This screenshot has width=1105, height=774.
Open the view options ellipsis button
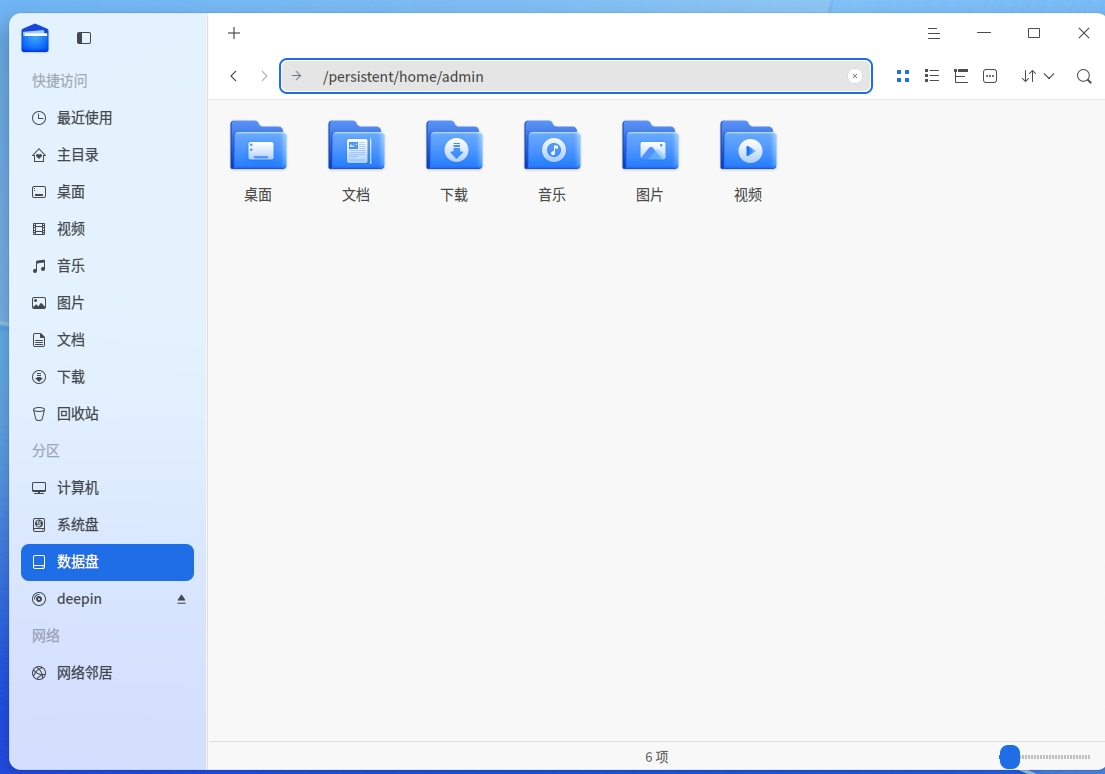[x=990, y=76]
